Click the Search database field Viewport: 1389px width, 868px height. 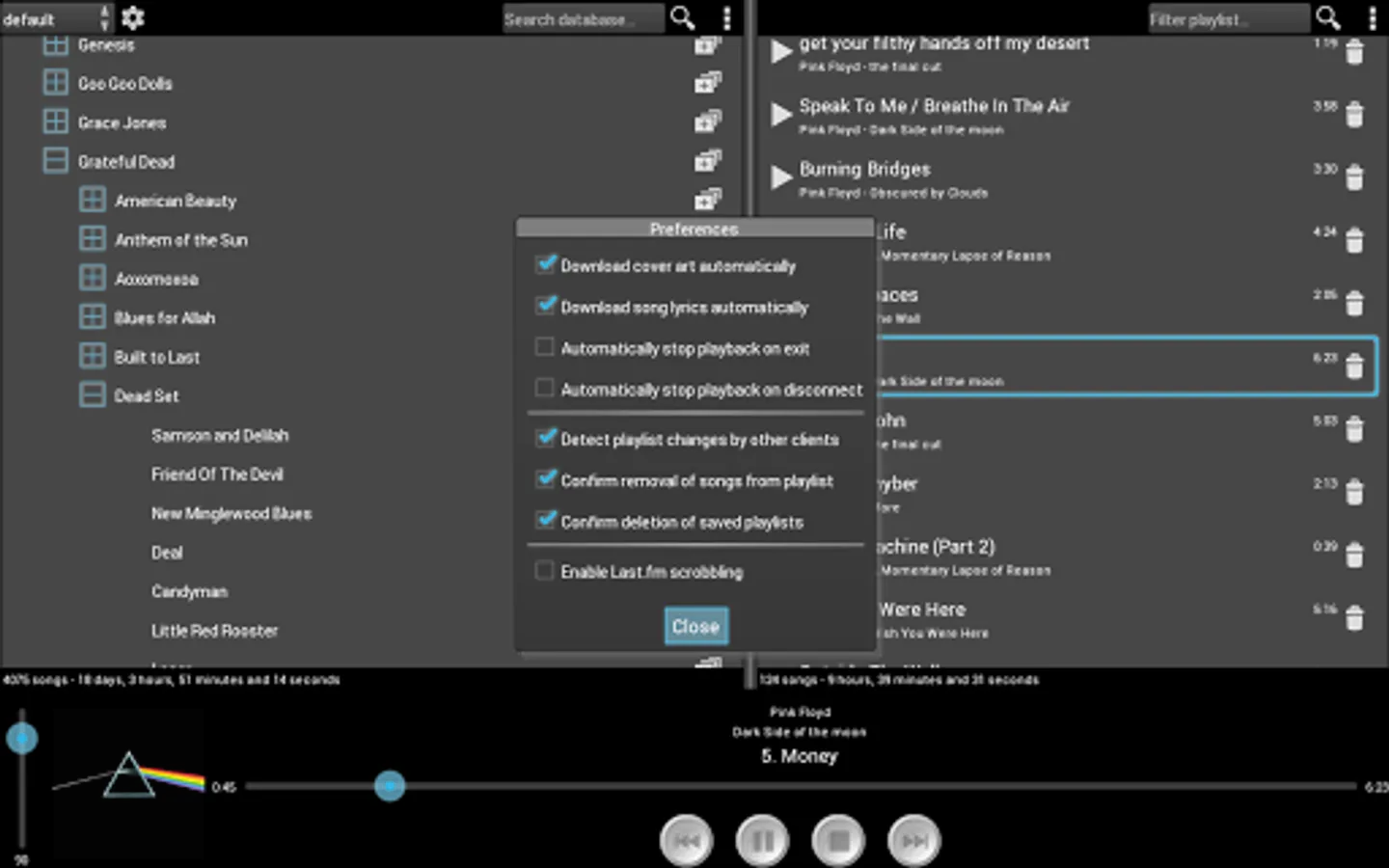tap(584, 18)
